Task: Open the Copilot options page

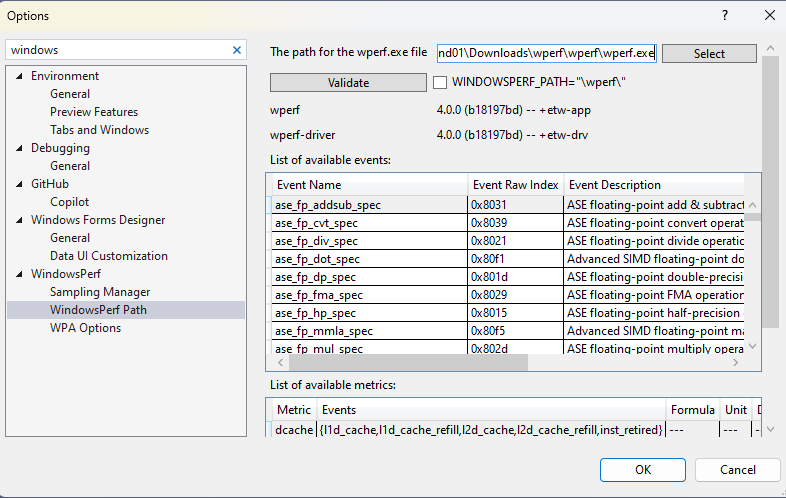Action: click(x=69, y=202)
